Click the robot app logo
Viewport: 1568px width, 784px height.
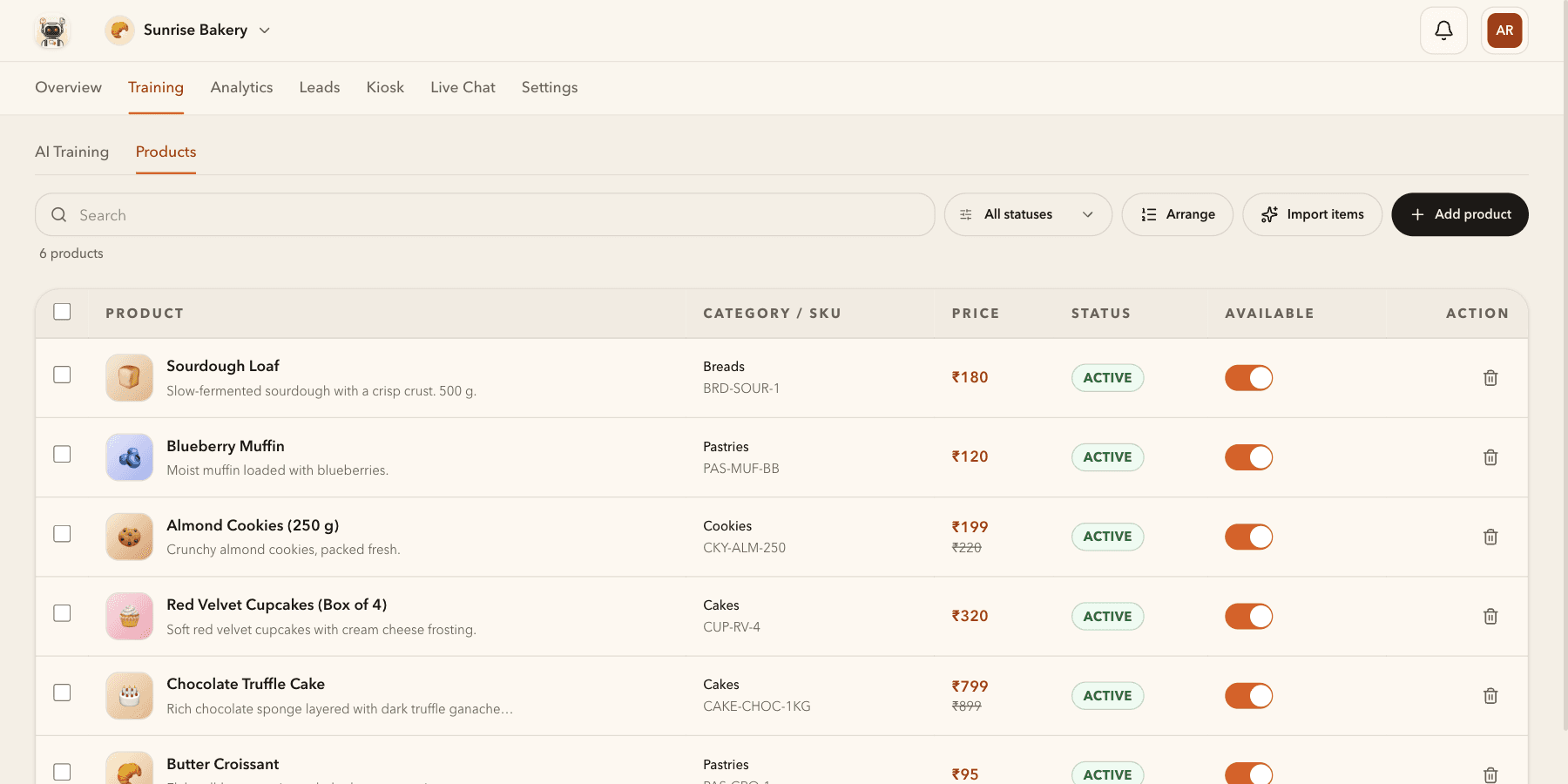52,30
